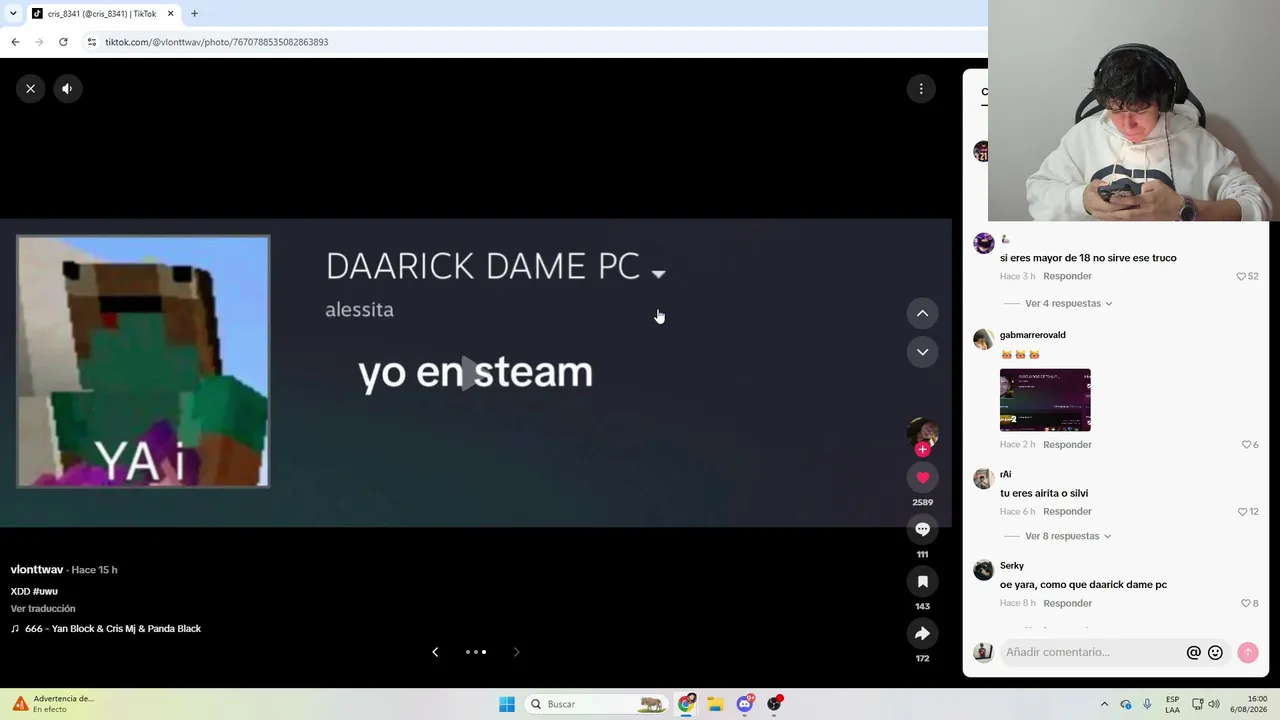Select the cris_8341 TikTok browser tab
1280x720 pixels.
[102, 14]
